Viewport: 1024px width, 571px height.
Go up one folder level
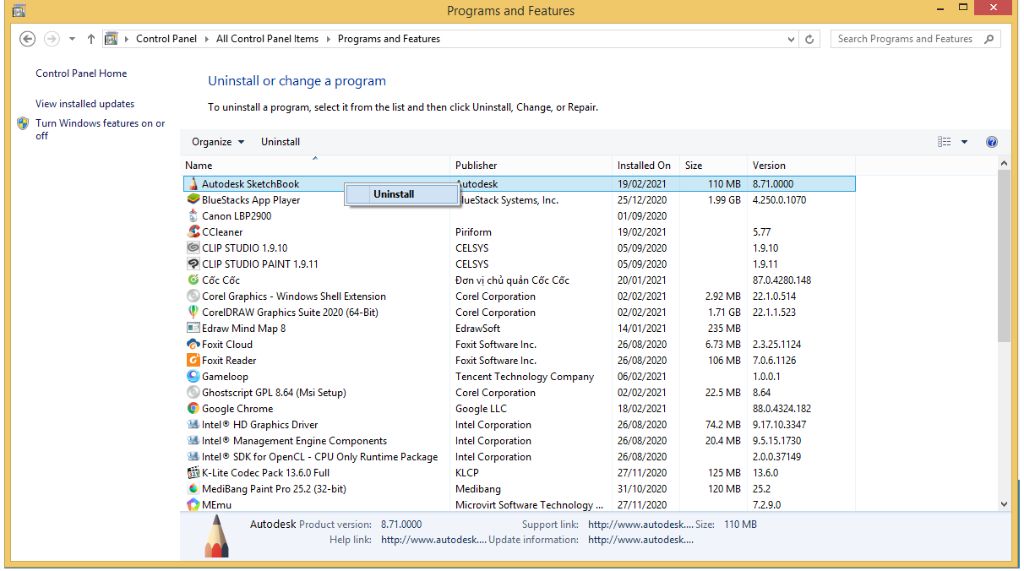tap(91, 39)
